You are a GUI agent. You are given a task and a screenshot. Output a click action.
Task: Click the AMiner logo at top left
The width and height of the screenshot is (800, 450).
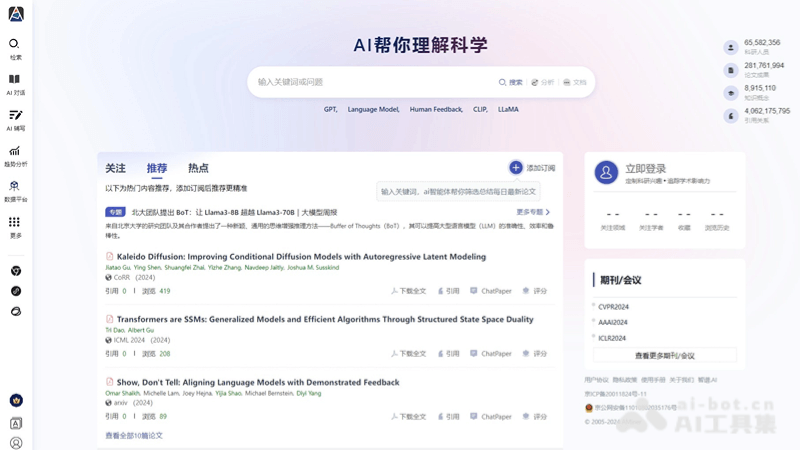[15, 13]
